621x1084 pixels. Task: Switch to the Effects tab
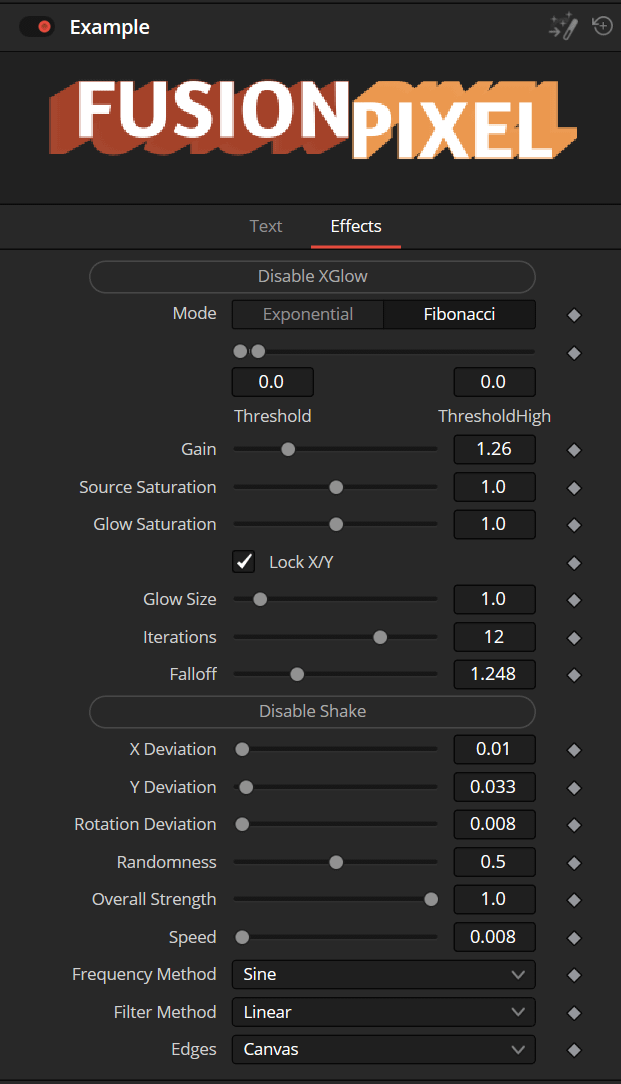356,226
